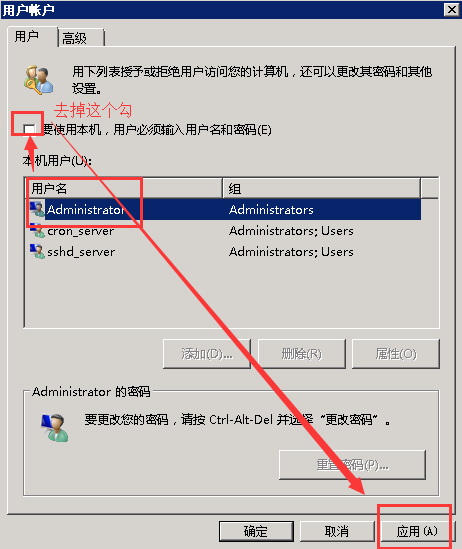This screenshot has height=549, width=462.
Task: Open 属性(O) for the selected user
Action: click(396, 354)
